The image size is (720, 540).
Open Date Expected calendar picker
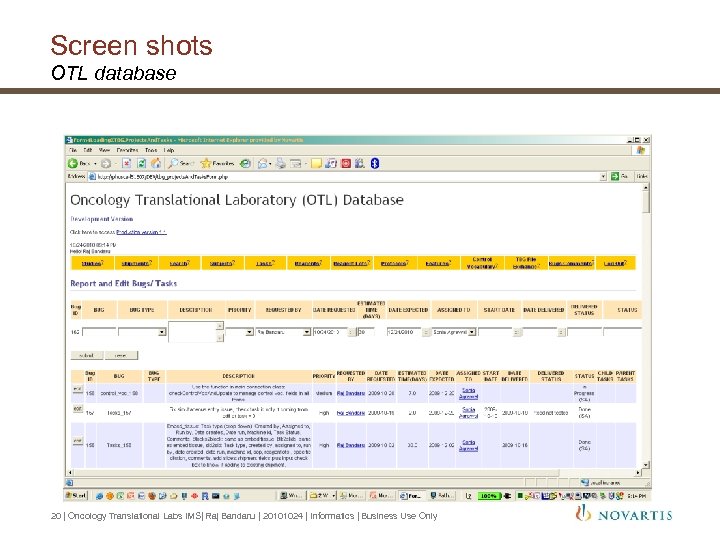426,332
